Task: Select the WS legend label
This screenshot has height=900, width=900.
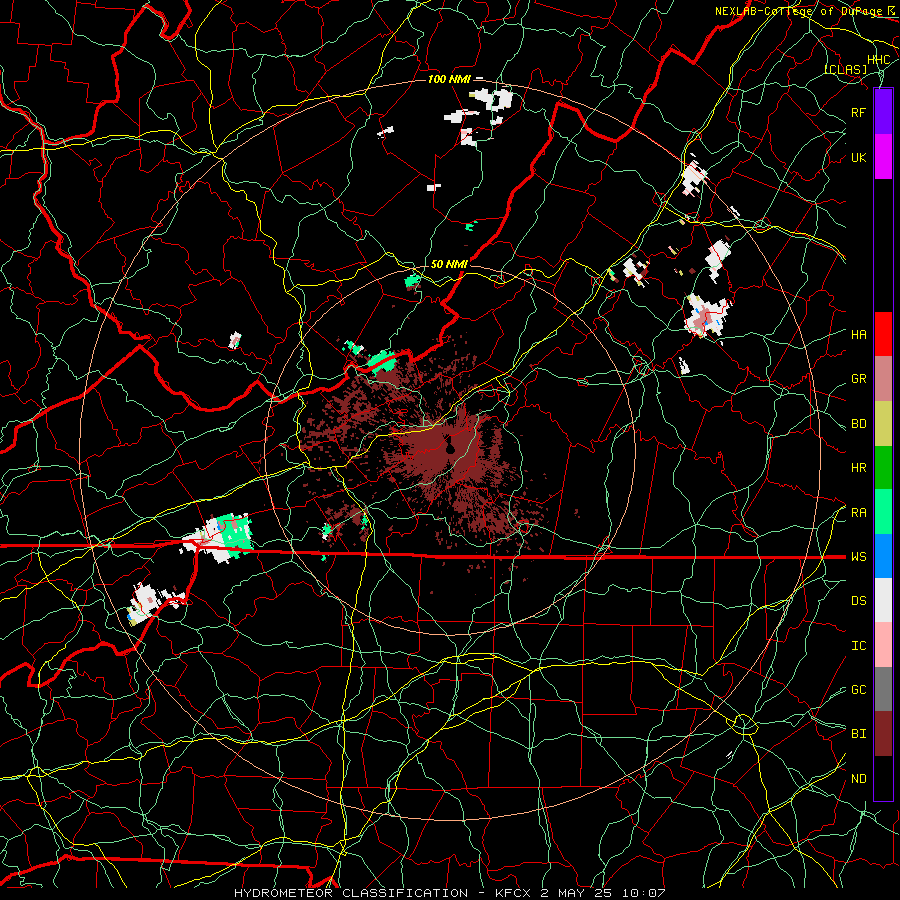Action: 859,557
